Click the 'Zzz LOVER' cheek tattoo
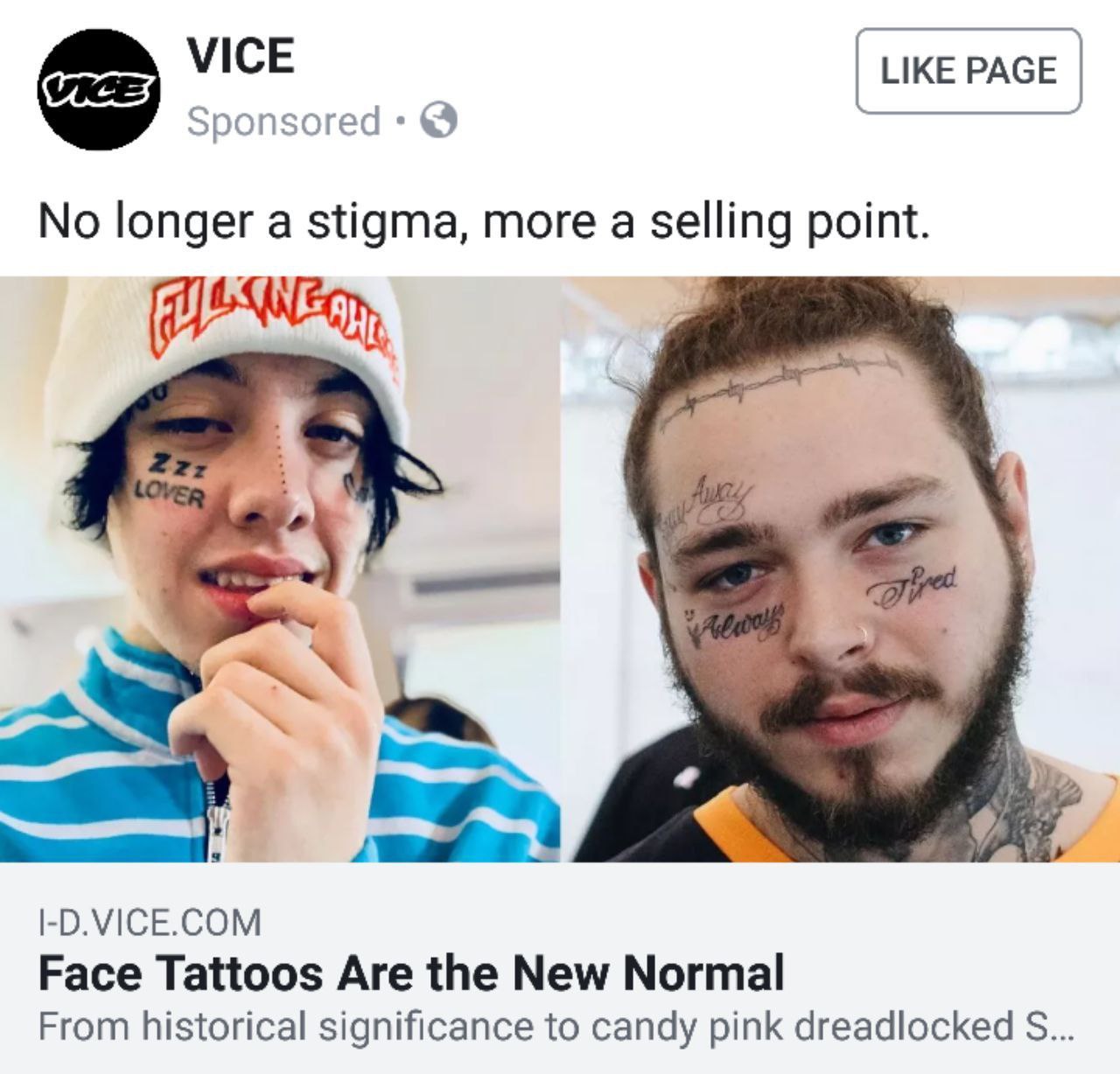 [171, 483]
